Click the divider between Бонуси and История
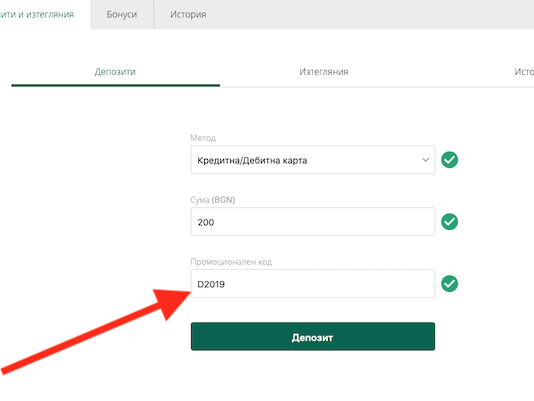Viewport: 534px width, 401px height. tap(154, 14)
